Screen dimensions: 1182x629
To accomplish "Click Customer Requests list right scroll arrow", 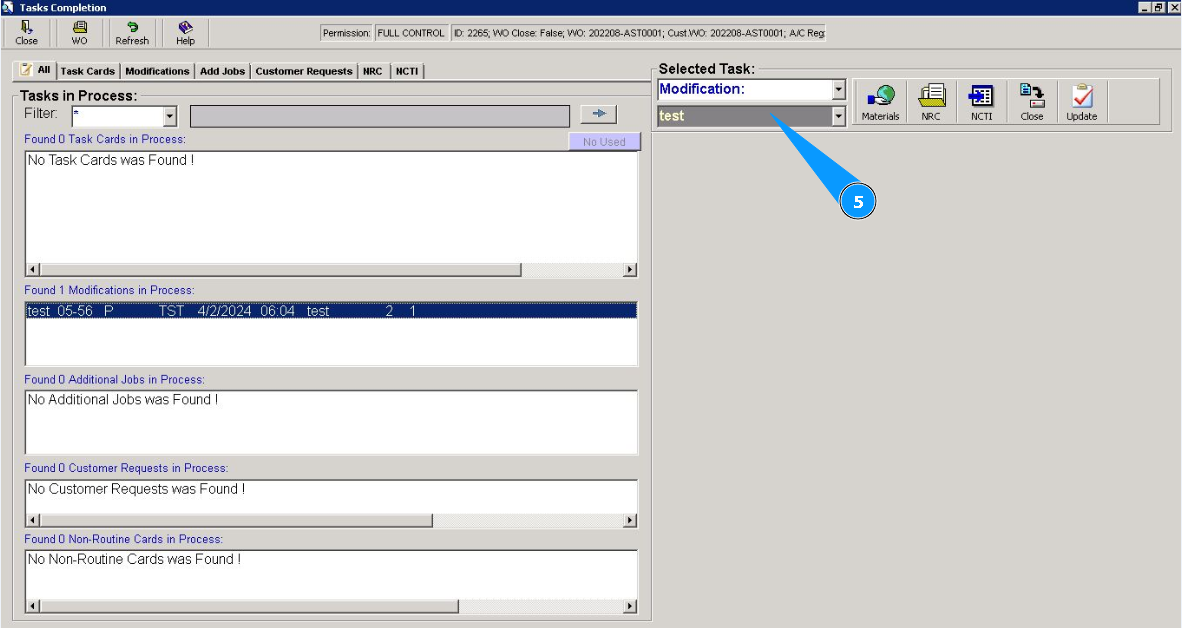I will pyautogui.click(x=629, y=520).
